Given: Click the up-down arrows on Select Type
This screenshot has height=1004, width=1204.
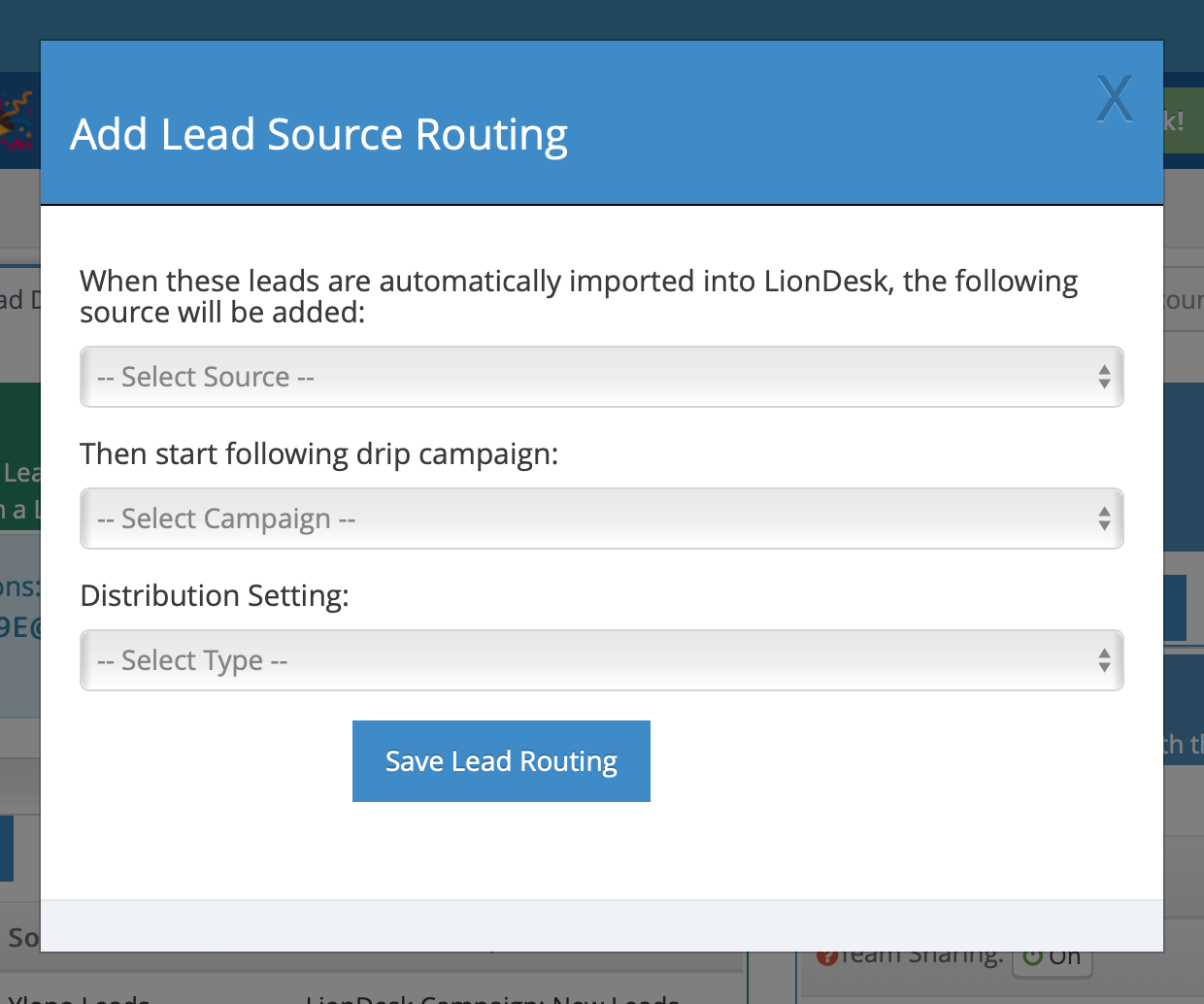Looking at the screenshot, I should point(1104,660).
